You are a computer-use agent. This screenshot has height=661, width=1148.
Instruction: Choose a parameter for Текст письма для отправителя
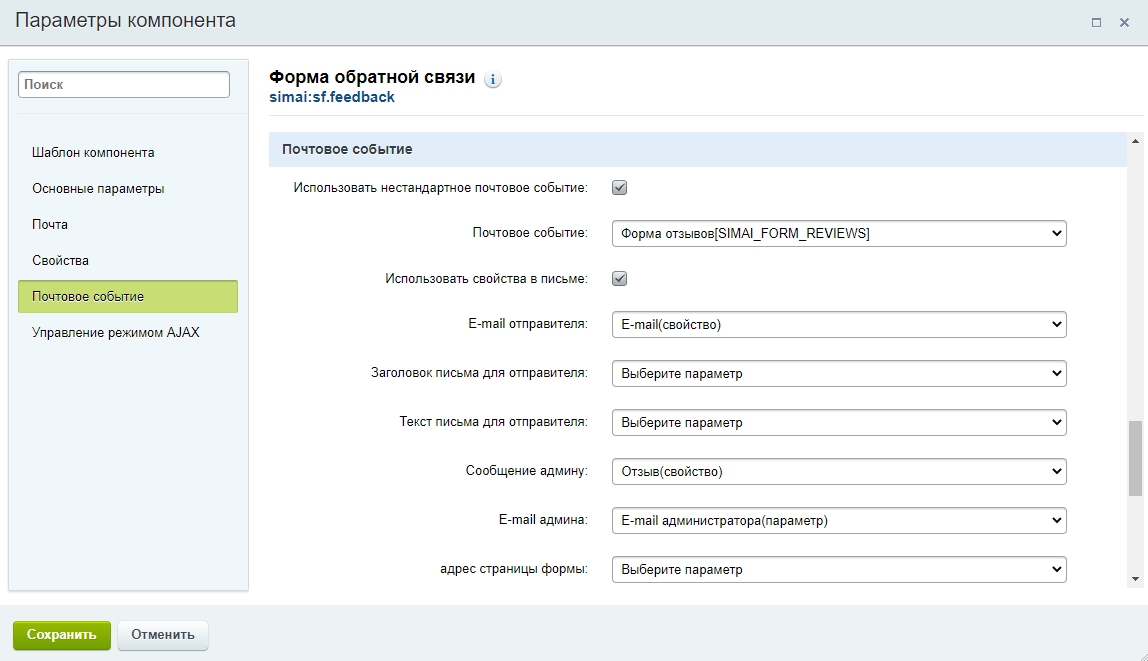[838, 423]
